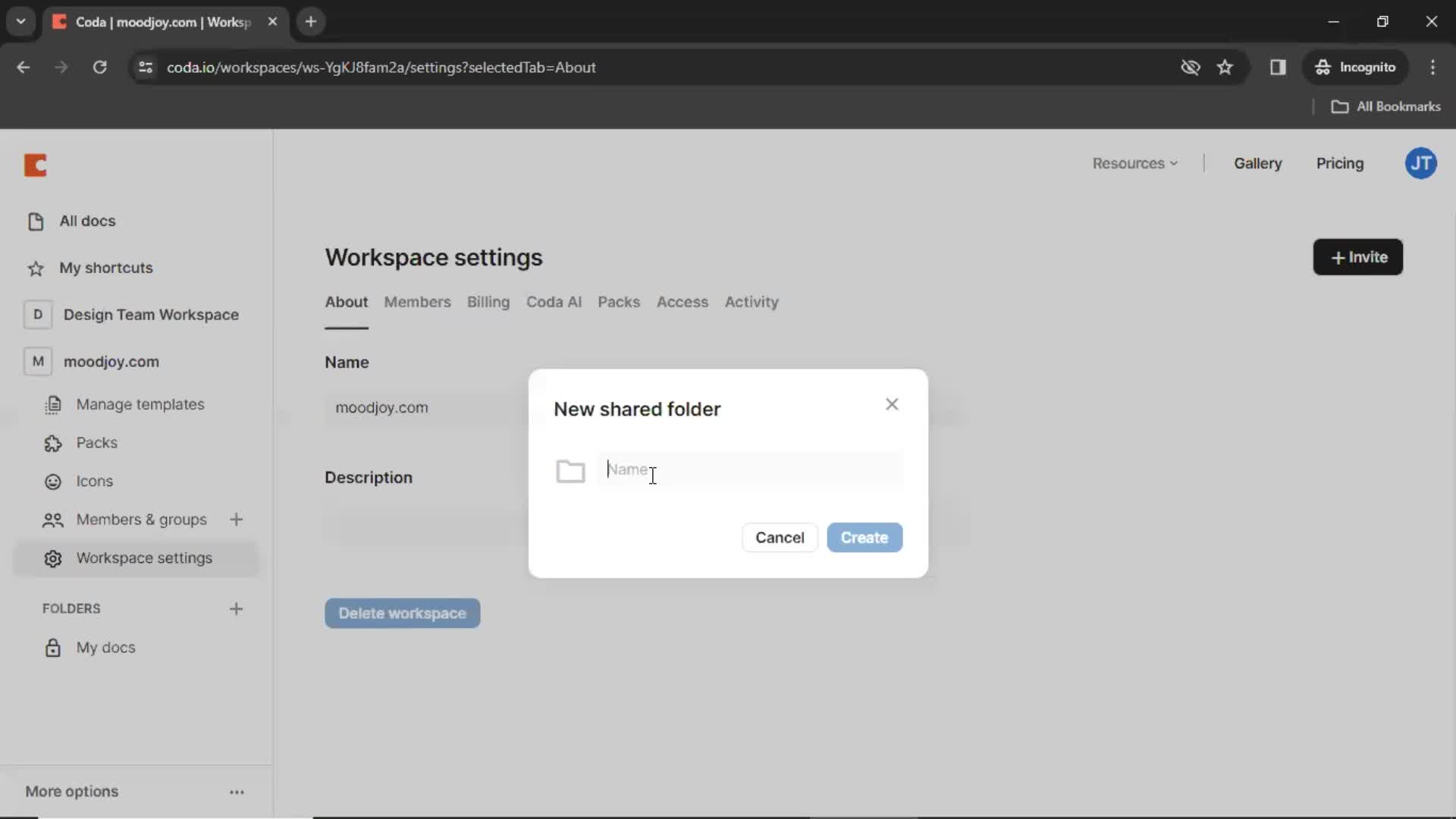
Task: Click the Name input field in dialog
Action: point(751,469)
